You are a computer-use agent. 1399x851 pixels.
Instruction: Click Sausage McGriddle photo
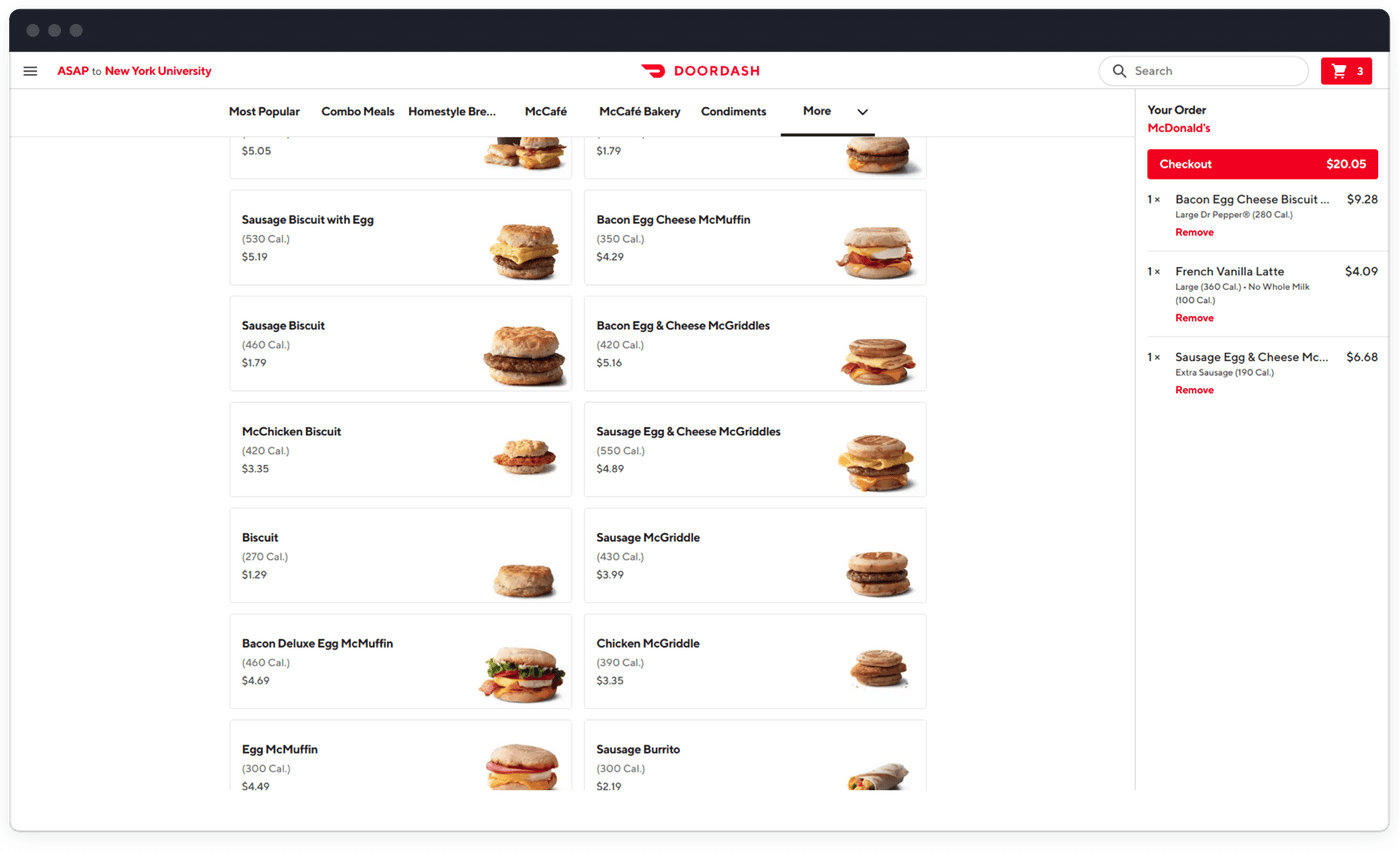pos(879,574)
